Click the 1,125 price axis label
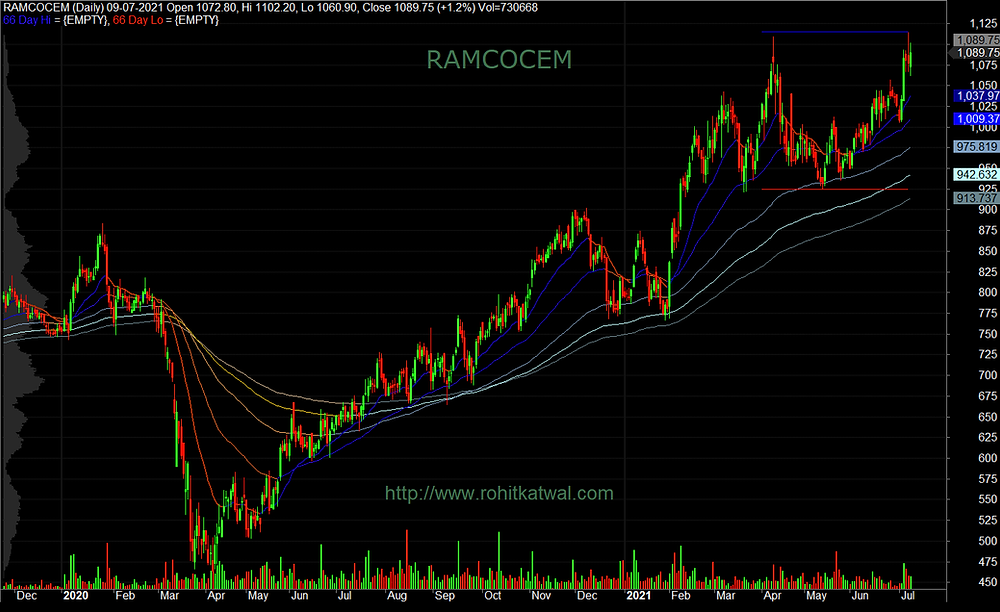 [x=983, y=24]
